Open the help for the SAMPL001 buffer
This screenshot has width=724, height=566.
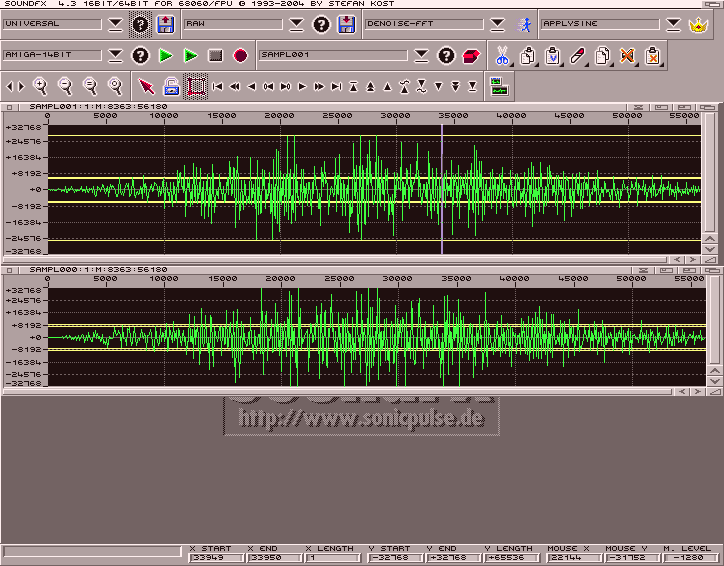[x=446, y=55]
